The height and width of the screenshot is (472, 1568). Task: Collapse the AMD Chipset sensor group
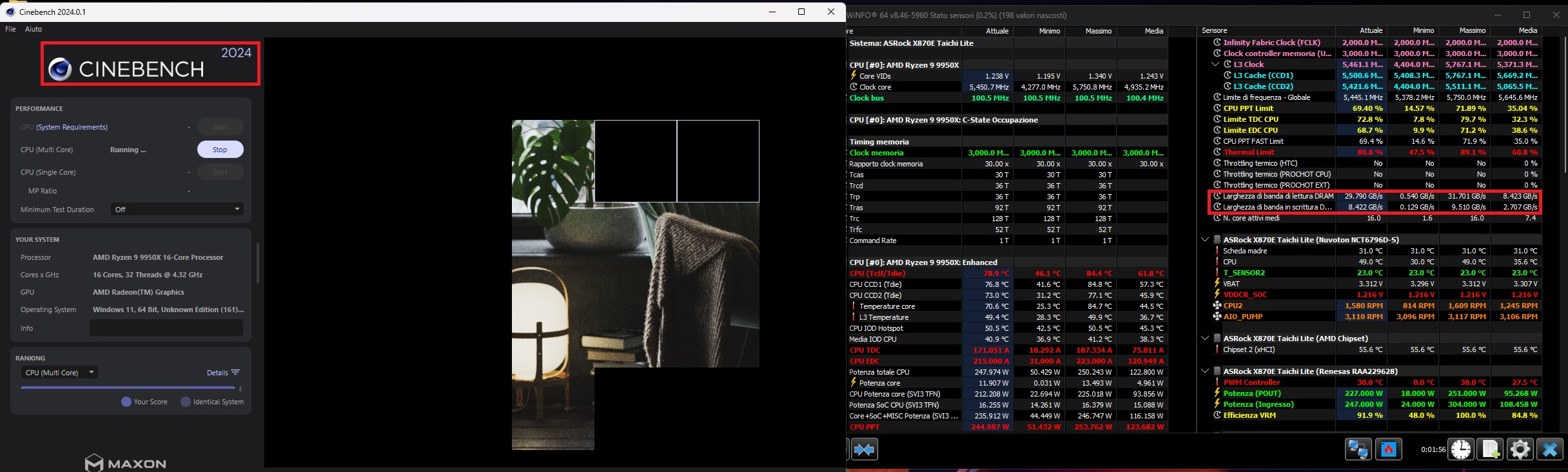[1204, 338]
